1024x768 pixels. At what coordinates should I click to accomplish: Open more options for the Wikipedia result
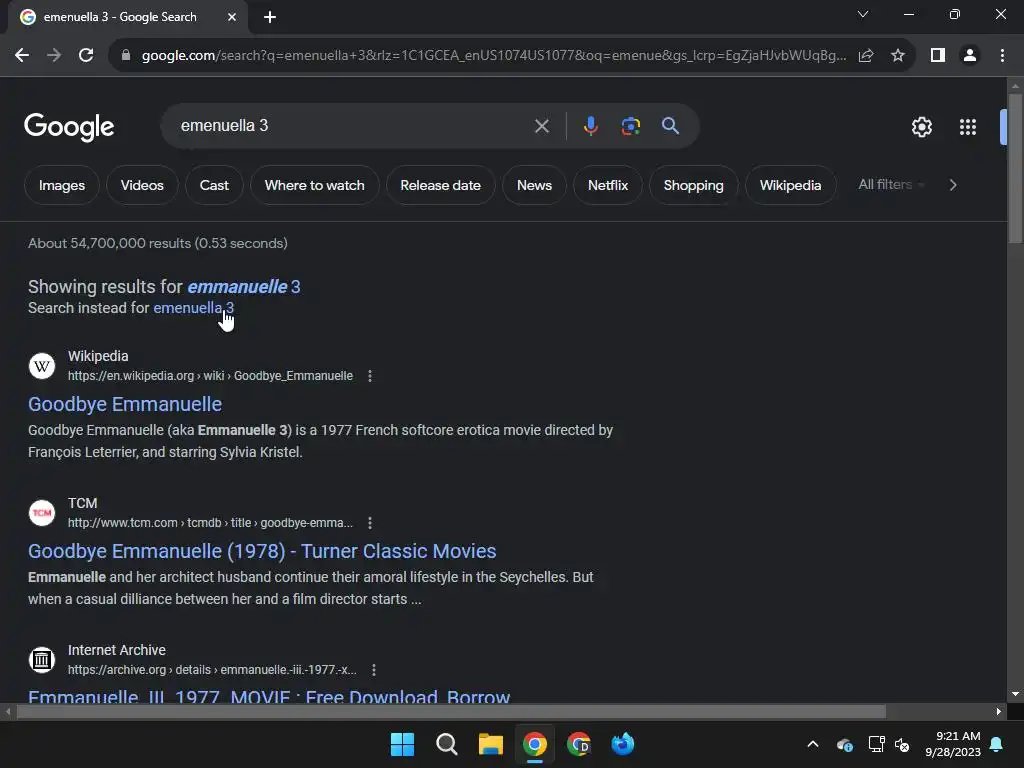point(370,376)
